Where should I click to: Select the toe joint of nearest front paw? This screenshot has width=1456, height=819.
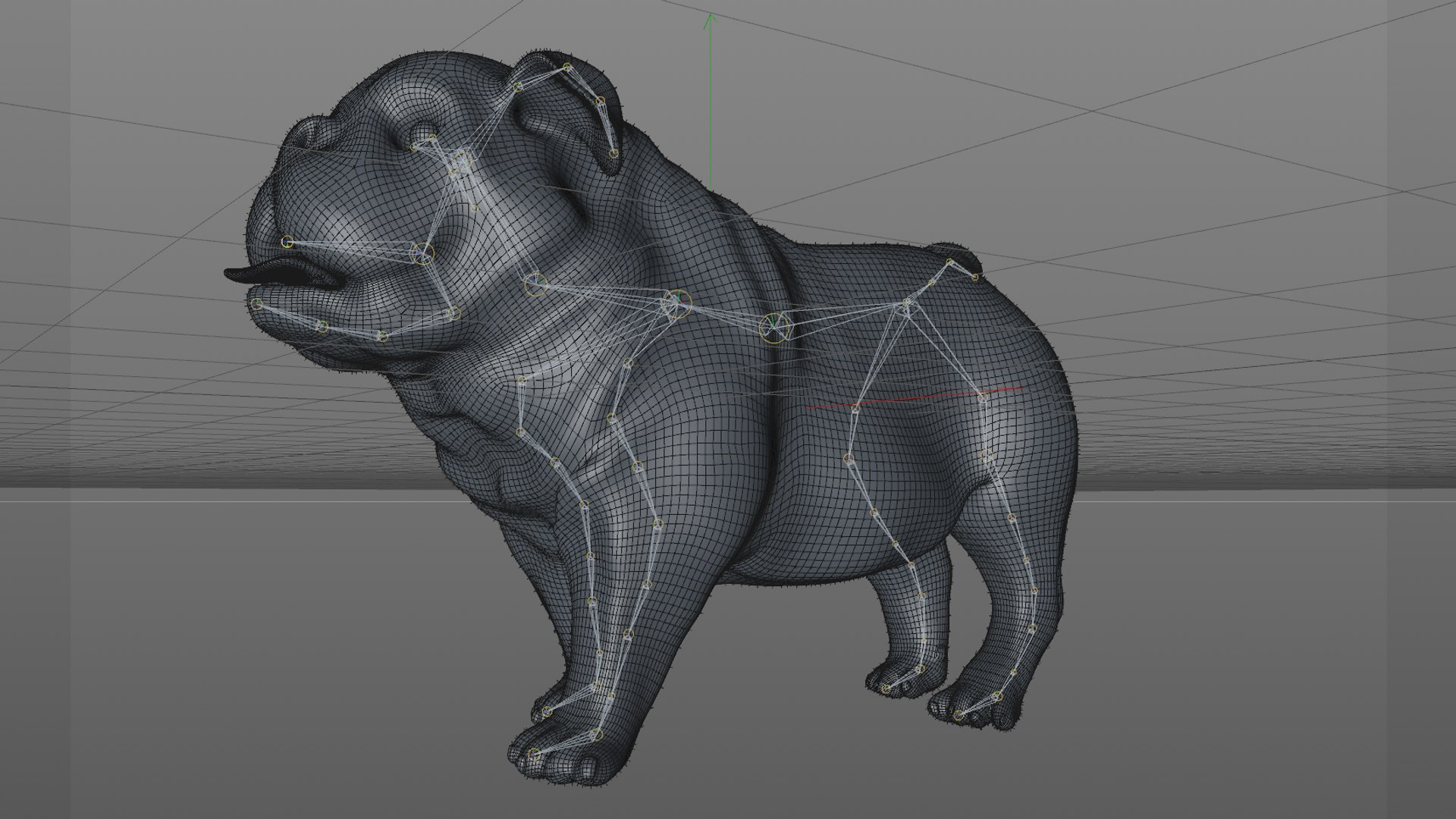[534, 754]
